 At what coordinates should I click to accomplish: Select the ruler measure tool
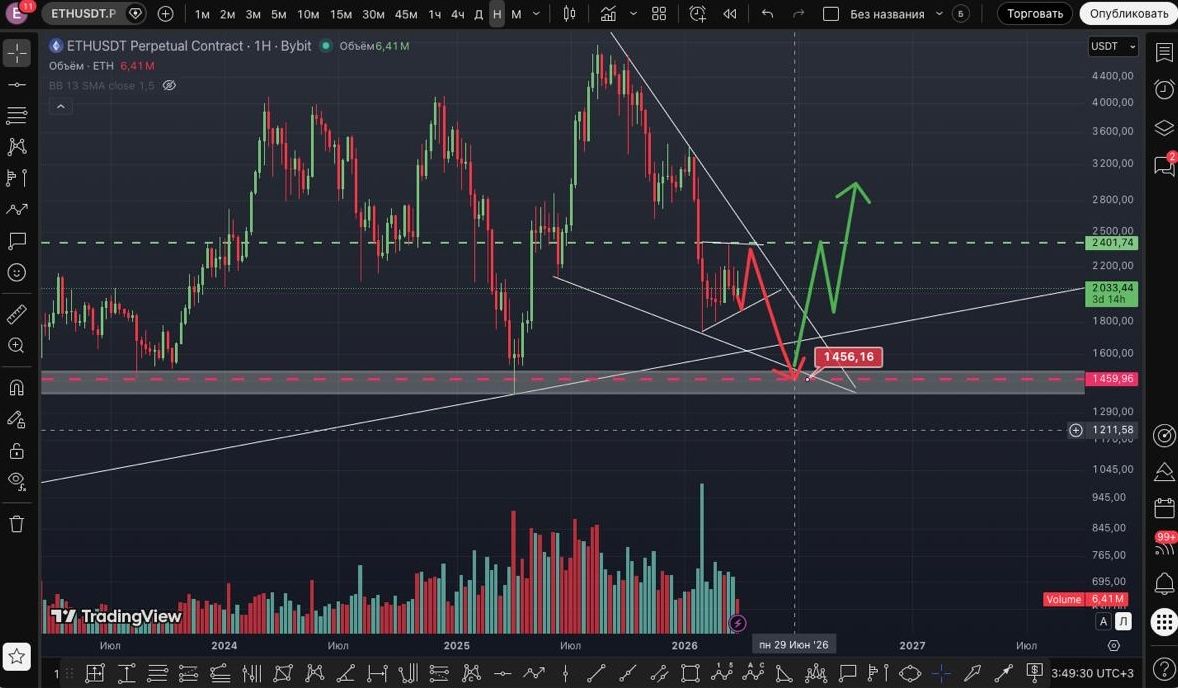(16, 314)
